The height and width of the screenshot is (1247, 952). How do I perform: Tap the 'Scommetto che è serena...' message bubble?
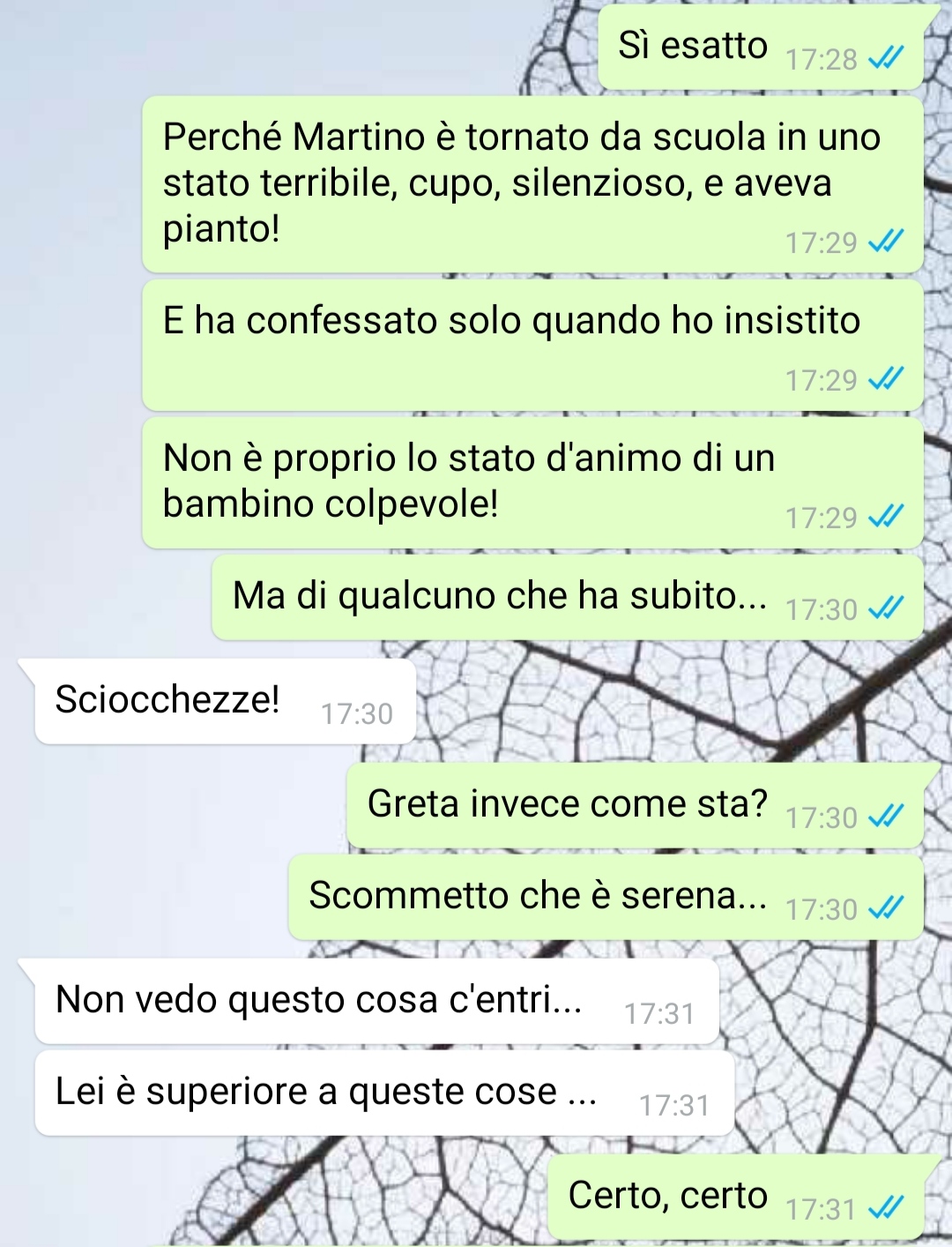coord(606,897)
